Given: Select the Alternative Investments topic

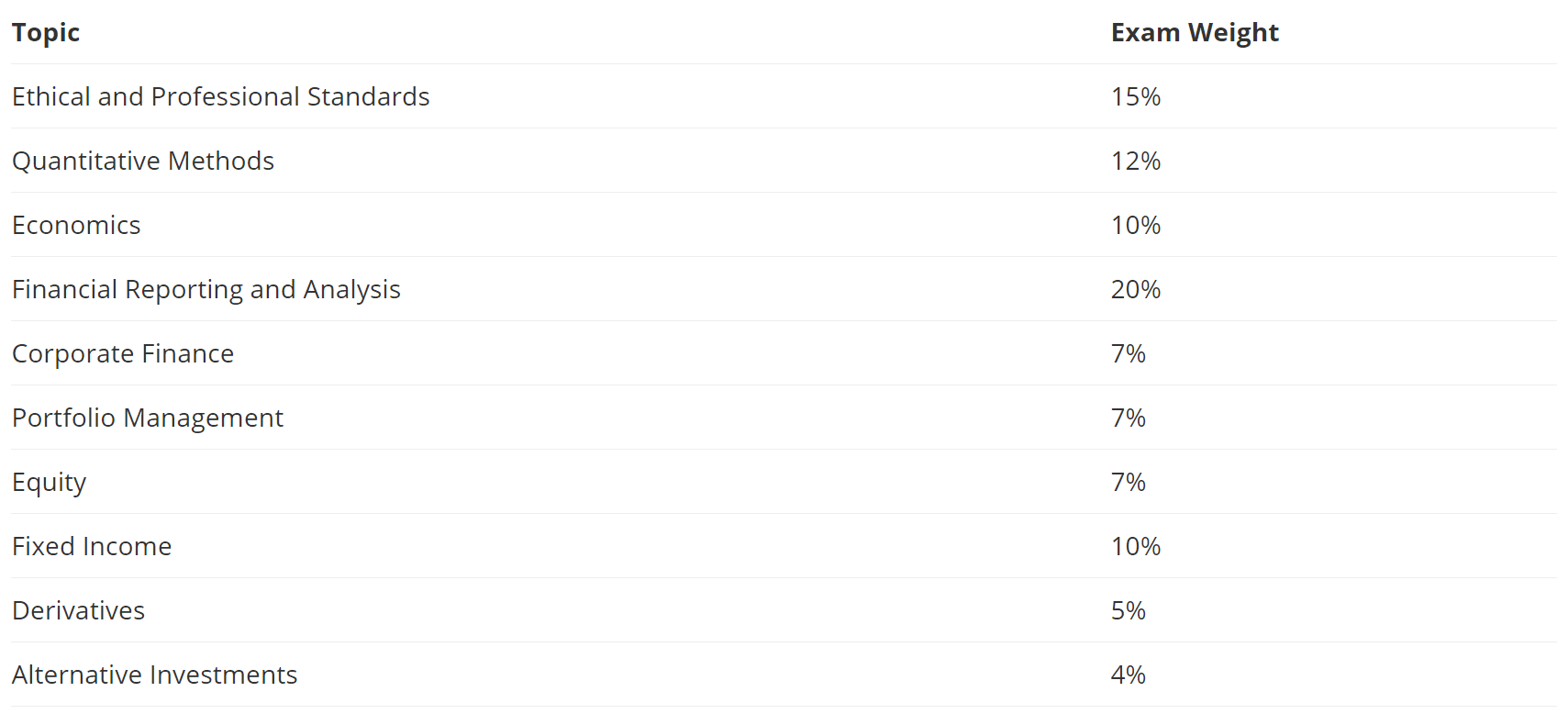Looking at the screenshot, I should coord(155,675).
